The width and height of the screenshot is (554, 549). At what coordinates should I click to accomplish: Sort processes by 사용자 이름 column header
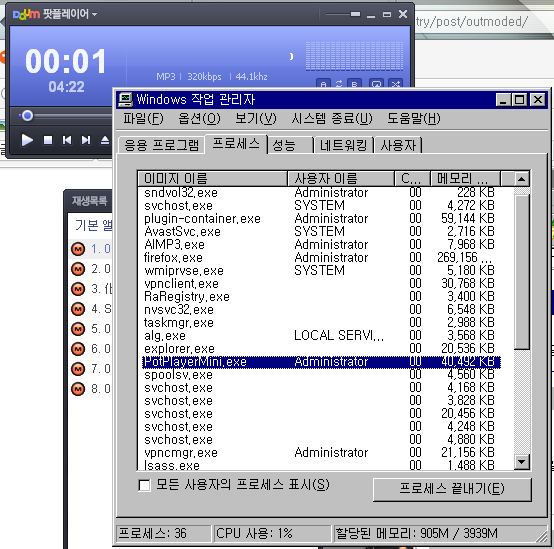pos(341,178)
